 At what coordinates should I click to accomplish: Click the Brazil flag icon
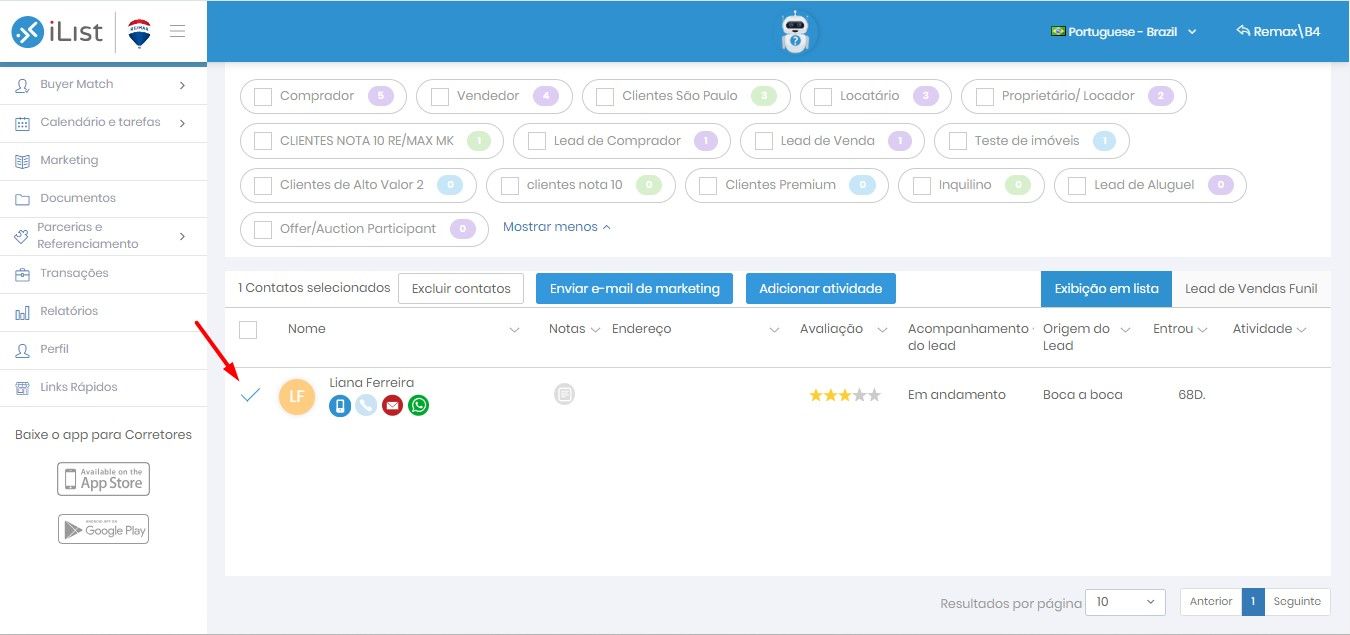click(1057, 32)
